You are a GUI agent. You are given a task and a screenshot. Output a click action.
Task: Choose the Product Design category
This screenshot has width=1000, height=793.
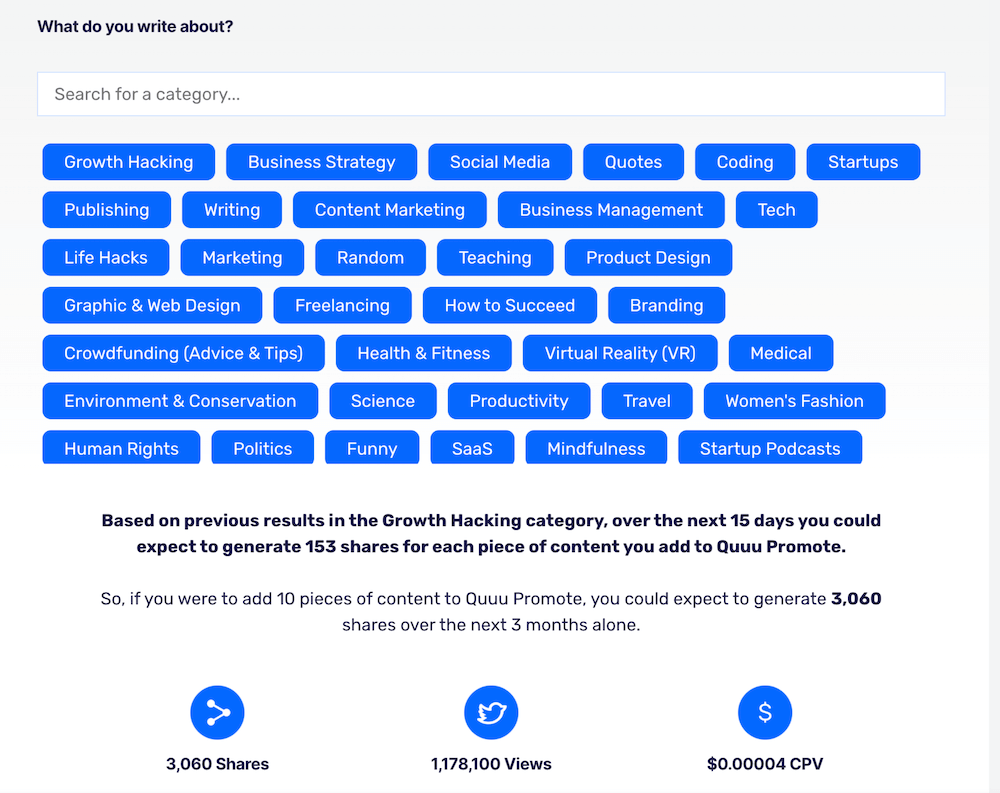[x=648, y=258]
